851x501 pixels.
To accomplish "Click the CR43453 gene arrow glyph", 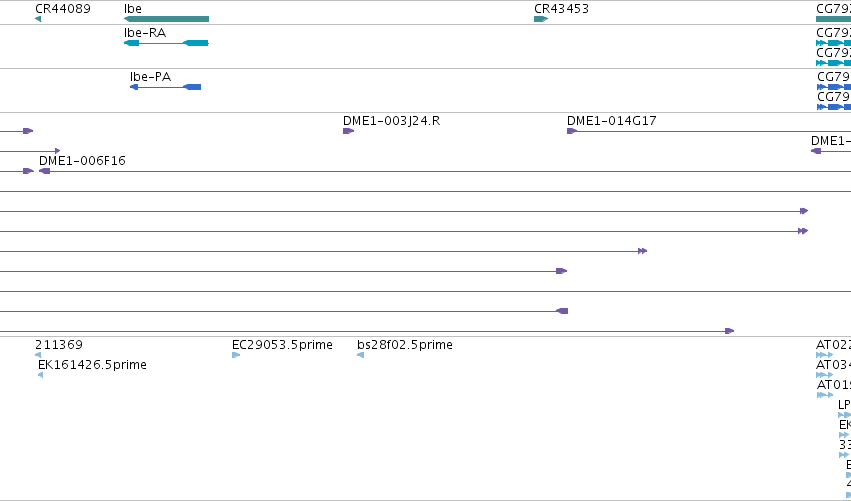I will click(x=541, y=19).
